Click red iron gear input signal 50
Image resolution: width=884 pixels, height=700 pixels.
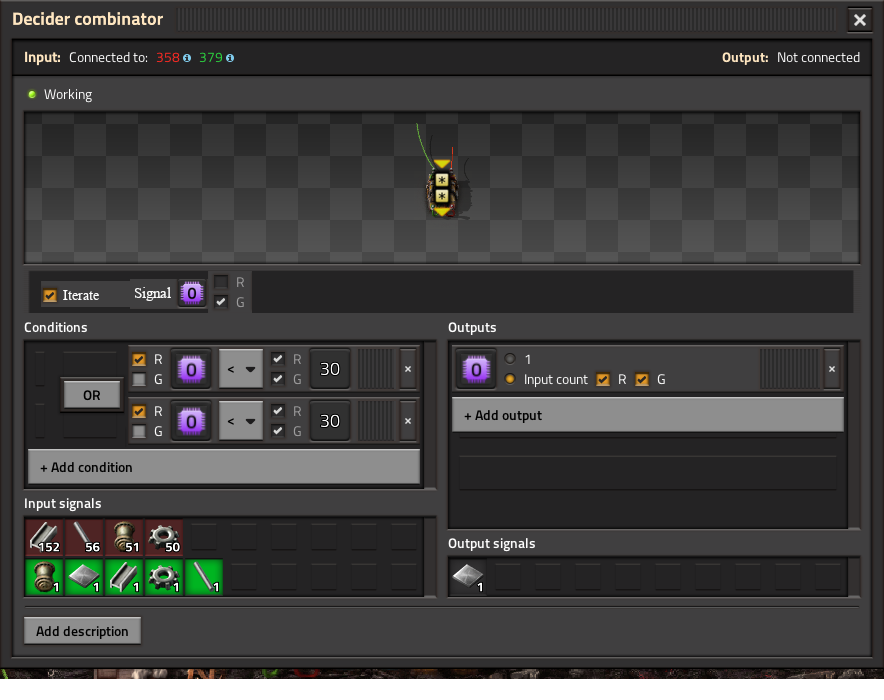(x=164, y=538)
